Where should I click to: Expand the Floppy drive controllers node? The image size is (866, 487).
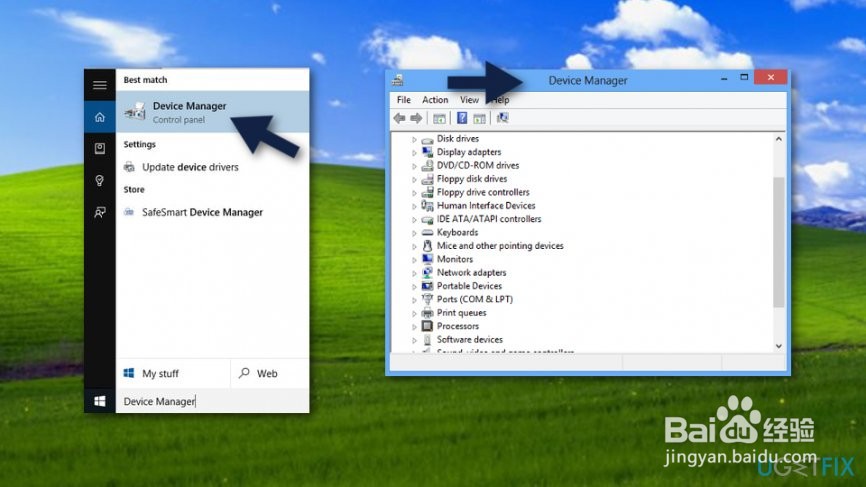pos(414,193)
